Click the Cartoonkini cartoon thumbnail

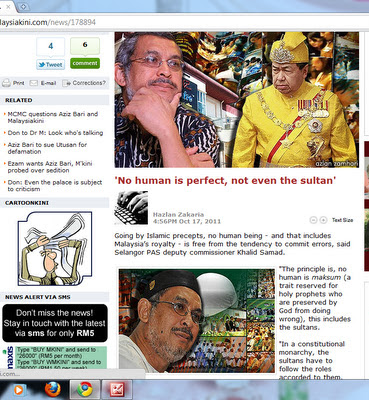55,249
